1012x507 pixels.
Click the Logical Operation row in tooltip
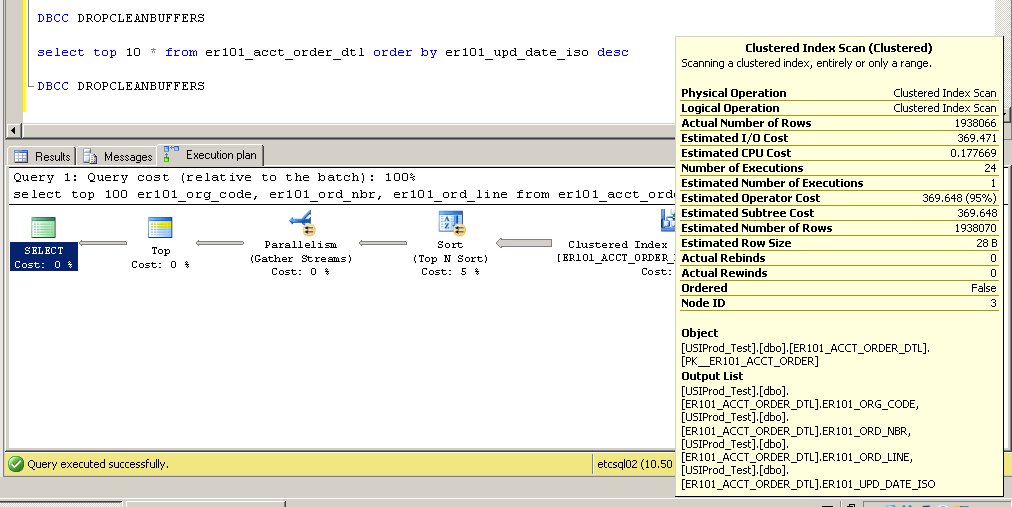tap(838, 108)
